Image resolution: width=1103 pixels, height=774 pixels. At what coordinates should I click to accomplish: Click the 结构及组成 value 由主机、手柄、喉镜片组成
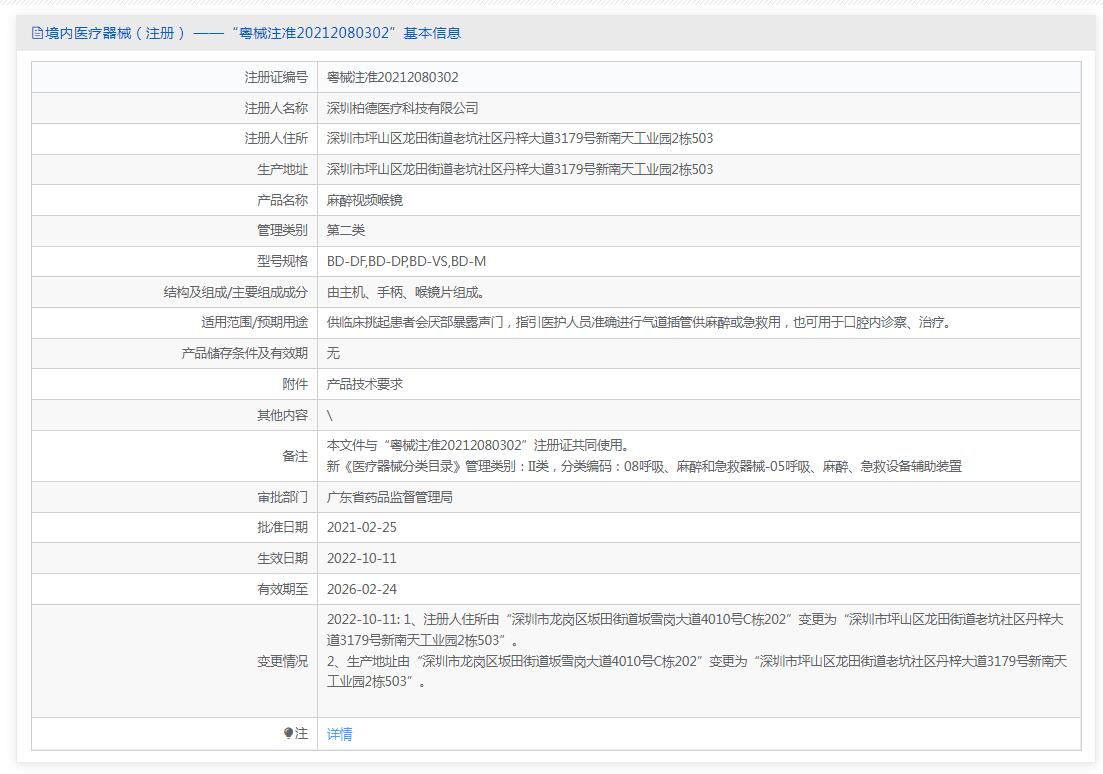click(405, 292)
